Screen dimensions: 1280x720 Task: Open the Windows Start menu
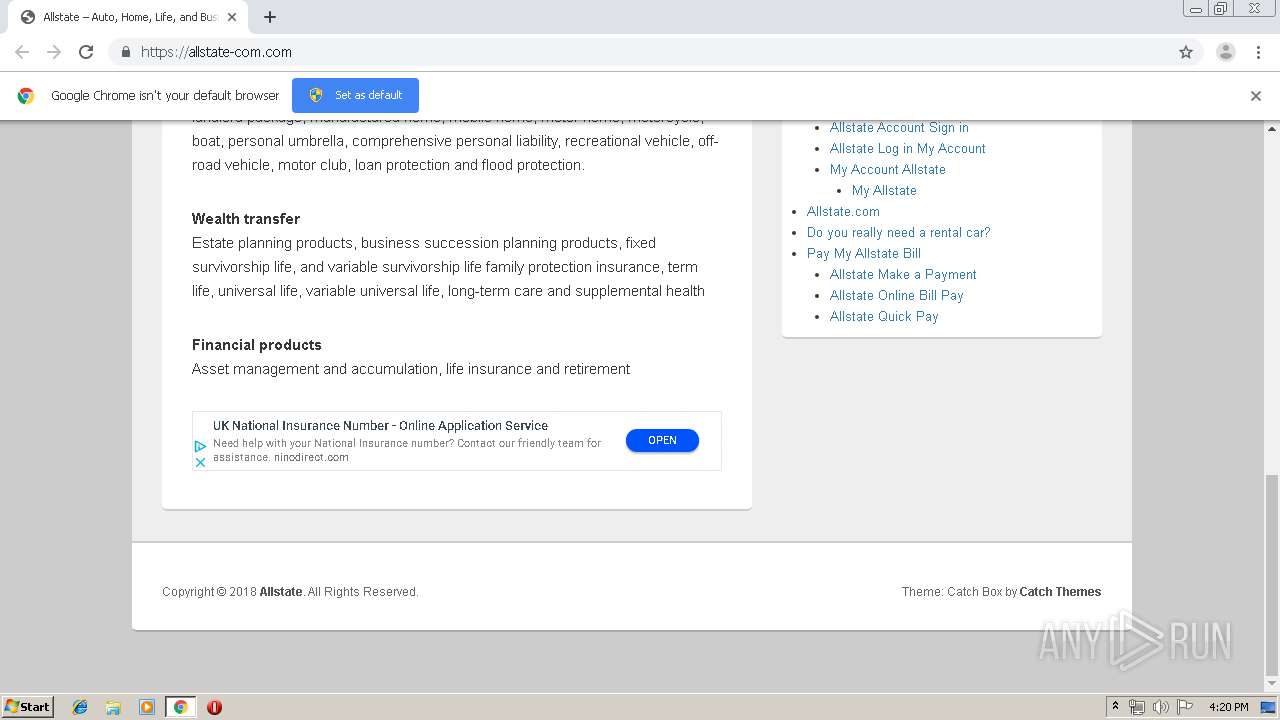tap(28, 706)
